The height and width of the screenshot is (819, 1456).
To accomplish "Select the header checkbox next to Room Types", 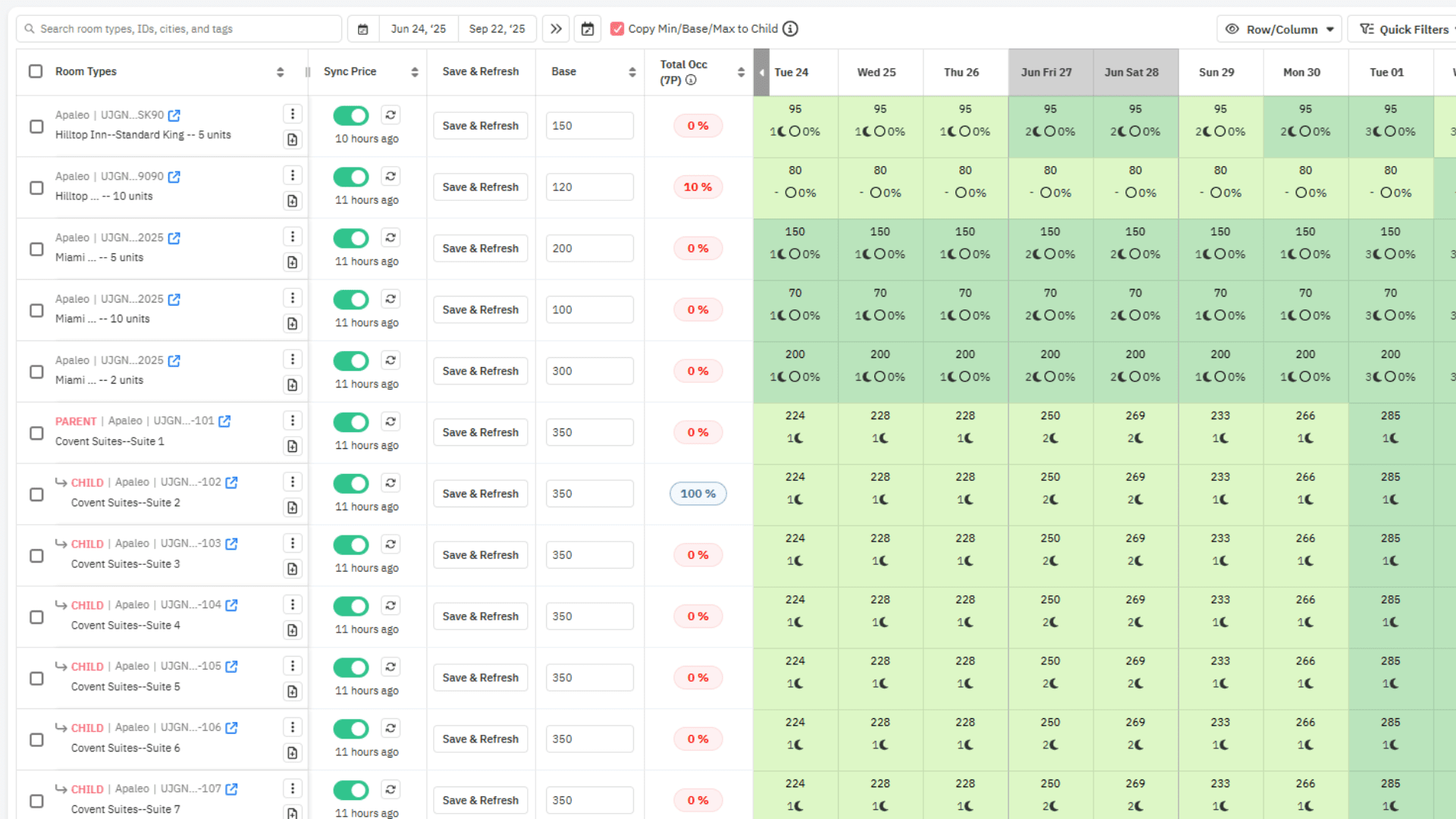I will coord(36,71).
